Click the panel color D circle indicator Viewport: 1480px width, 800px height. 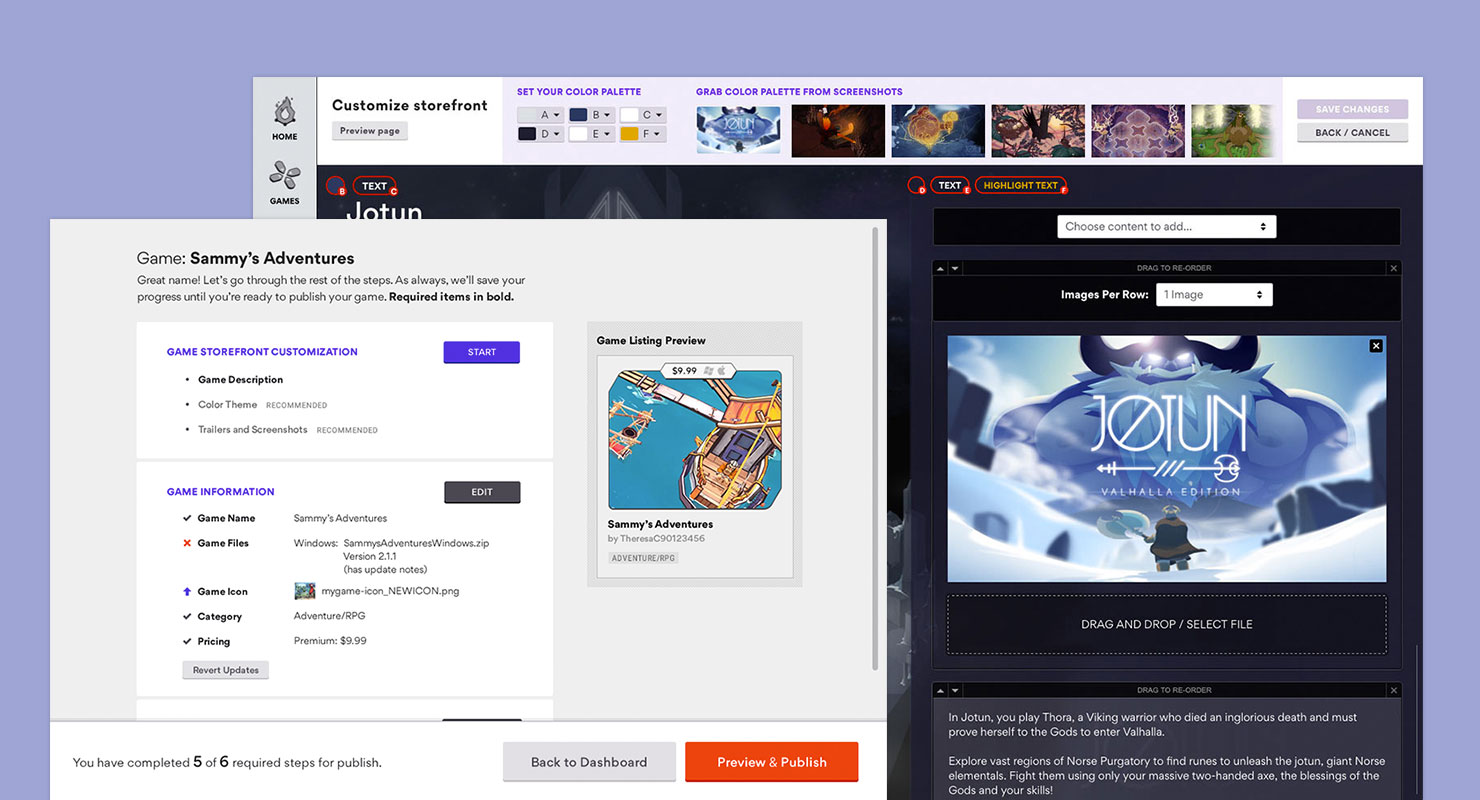pyautogui.click(x=916, y=185)
